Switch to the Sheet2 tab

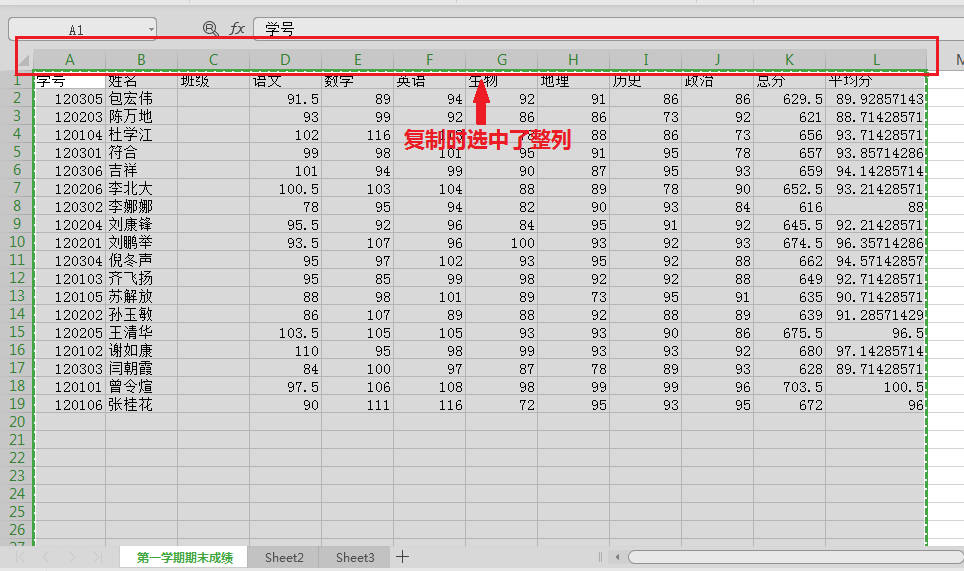point(284,557)
